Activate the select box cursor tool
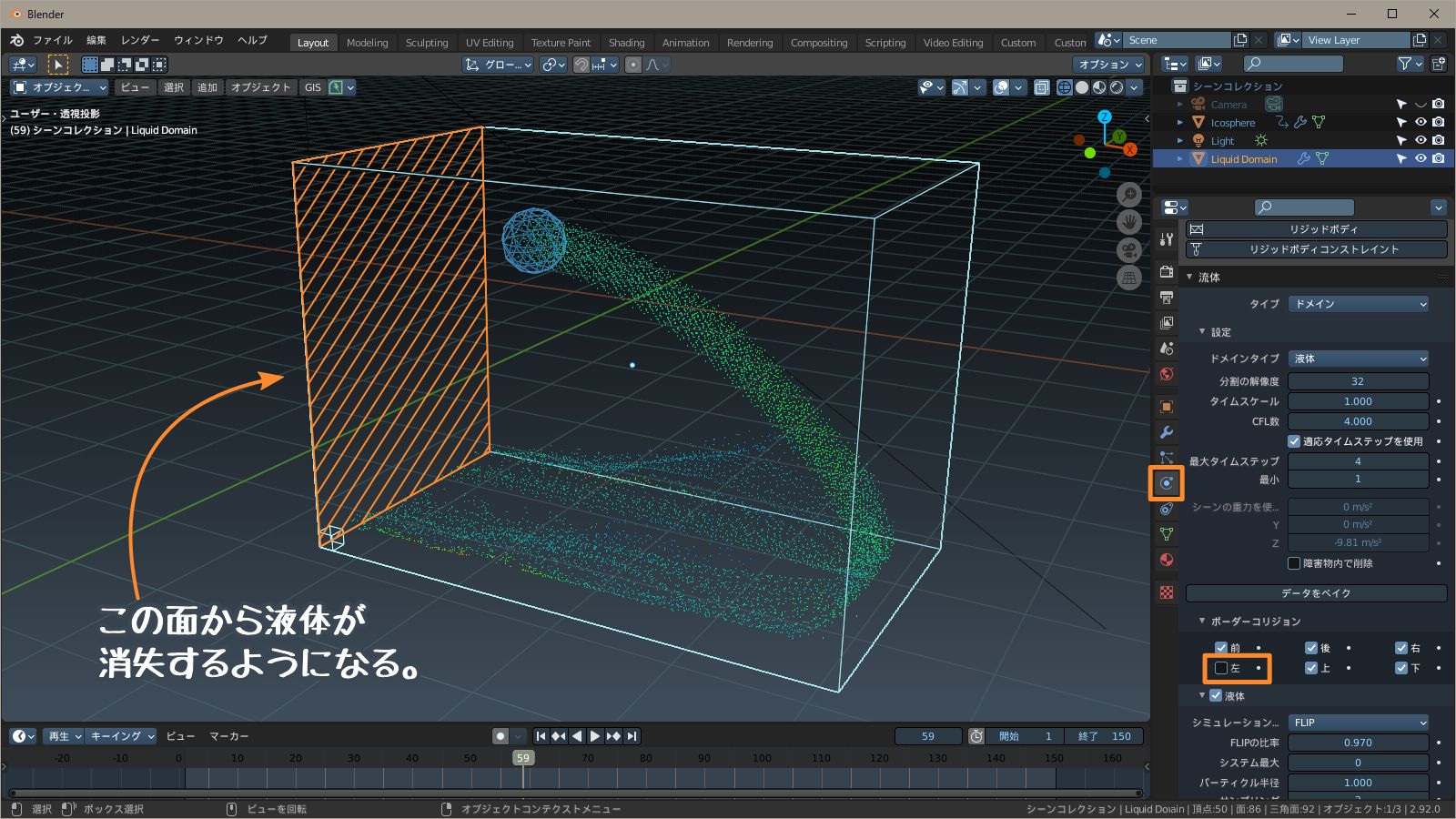 57,65
